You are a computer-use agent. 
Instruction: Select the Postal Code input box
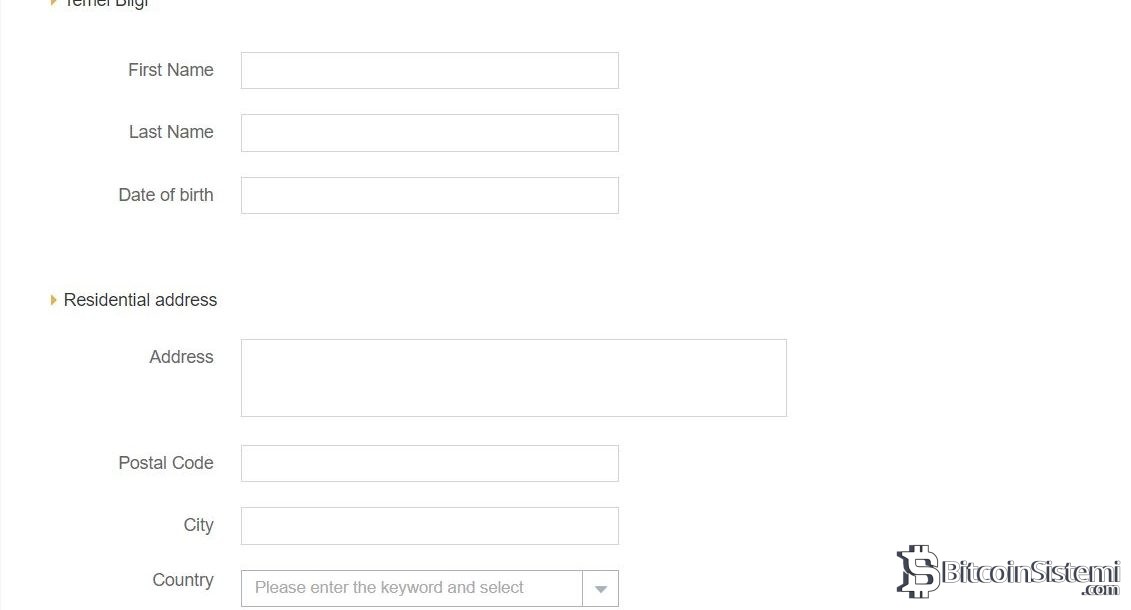tap(429, 464)
